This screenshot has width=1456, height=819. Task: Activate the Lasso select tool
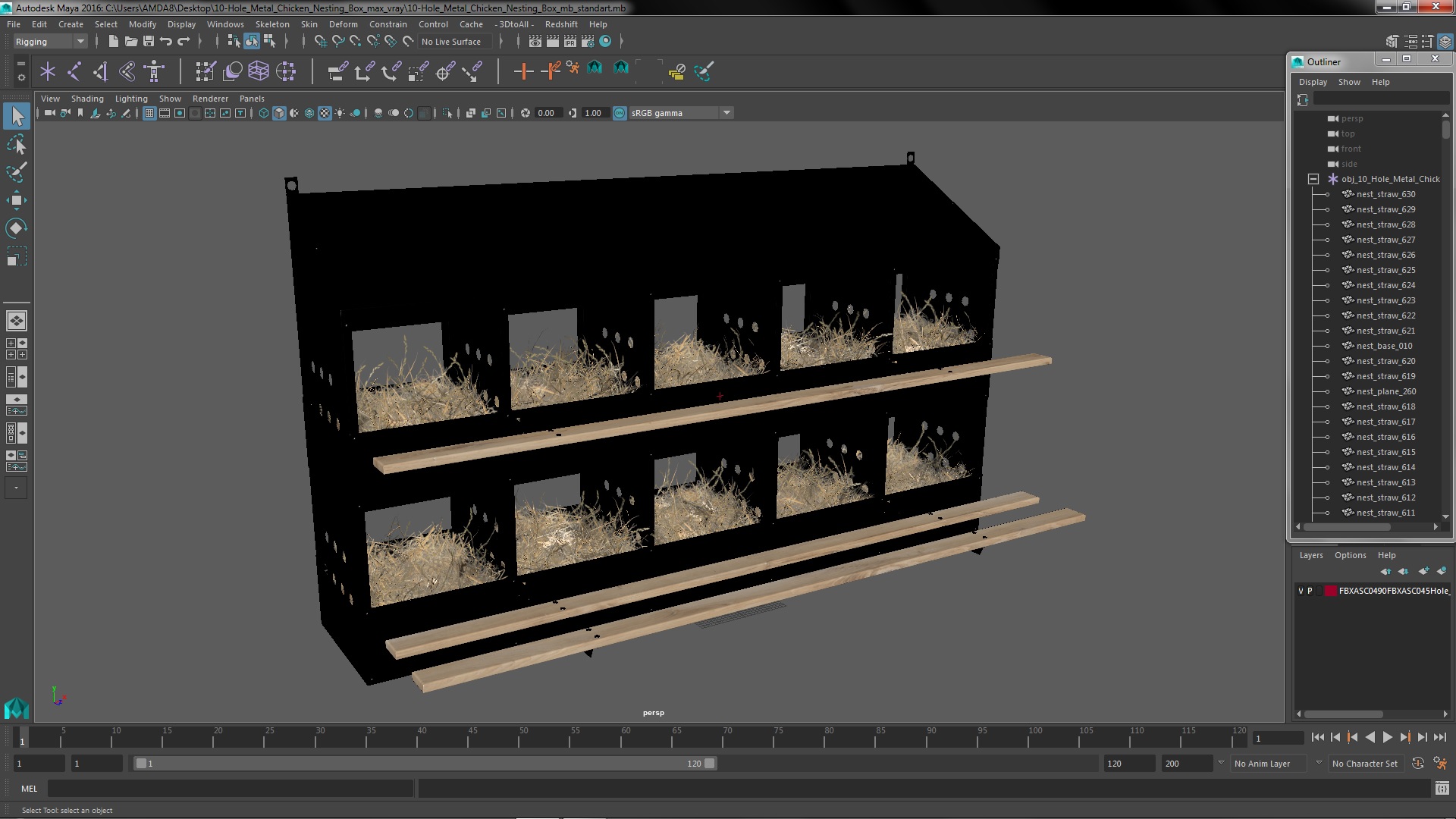click(16, 144)
